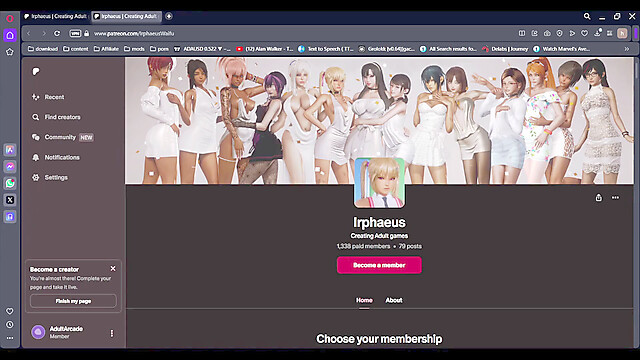Open the Easy Setup sliders icon

coord(609,33)
